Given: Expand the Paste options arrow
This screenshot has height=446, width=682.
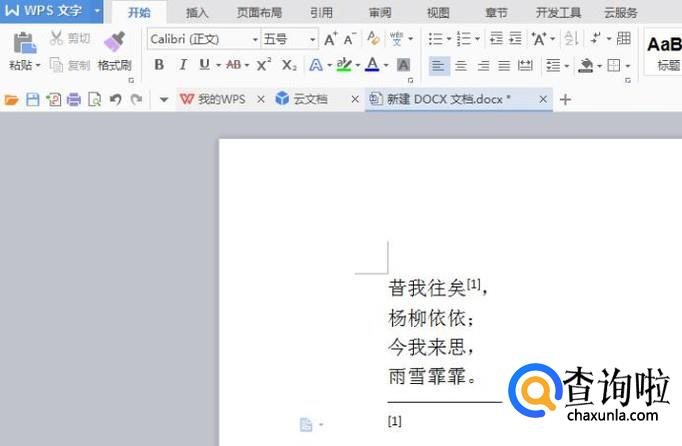Looking at the screenshot, I should click(38, 65).
